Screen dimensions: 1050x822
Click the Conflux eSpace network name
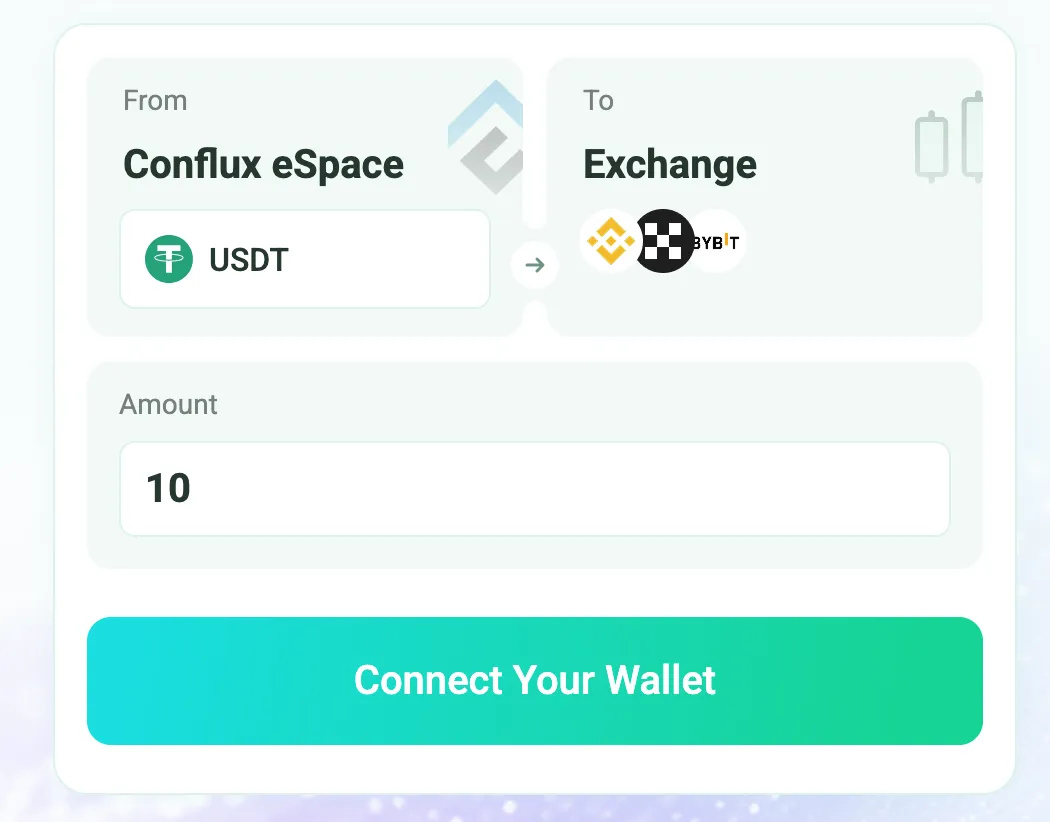(x=264, y=164)
